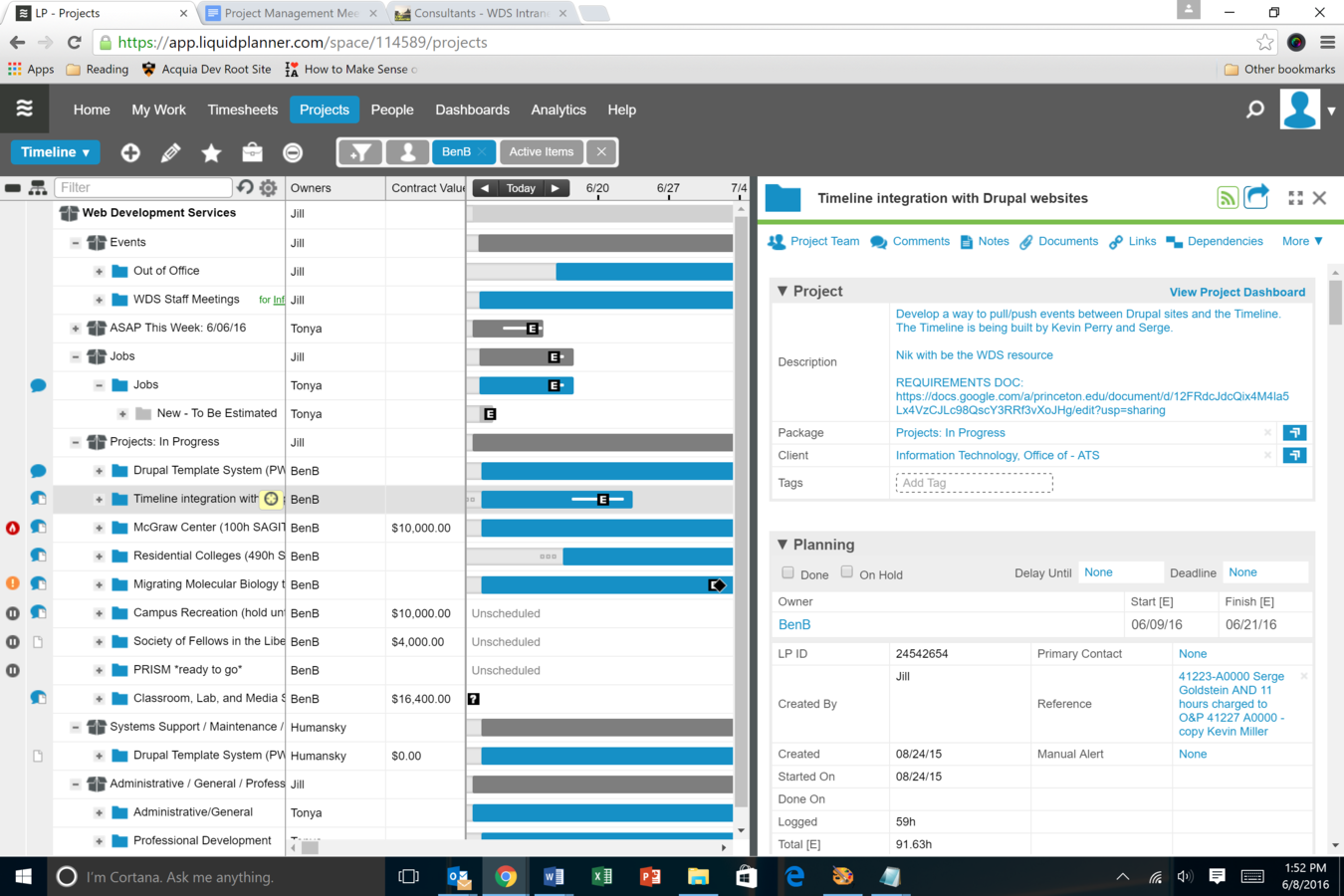
Task: Click the edit pencil icon
Action: (170, 152)
